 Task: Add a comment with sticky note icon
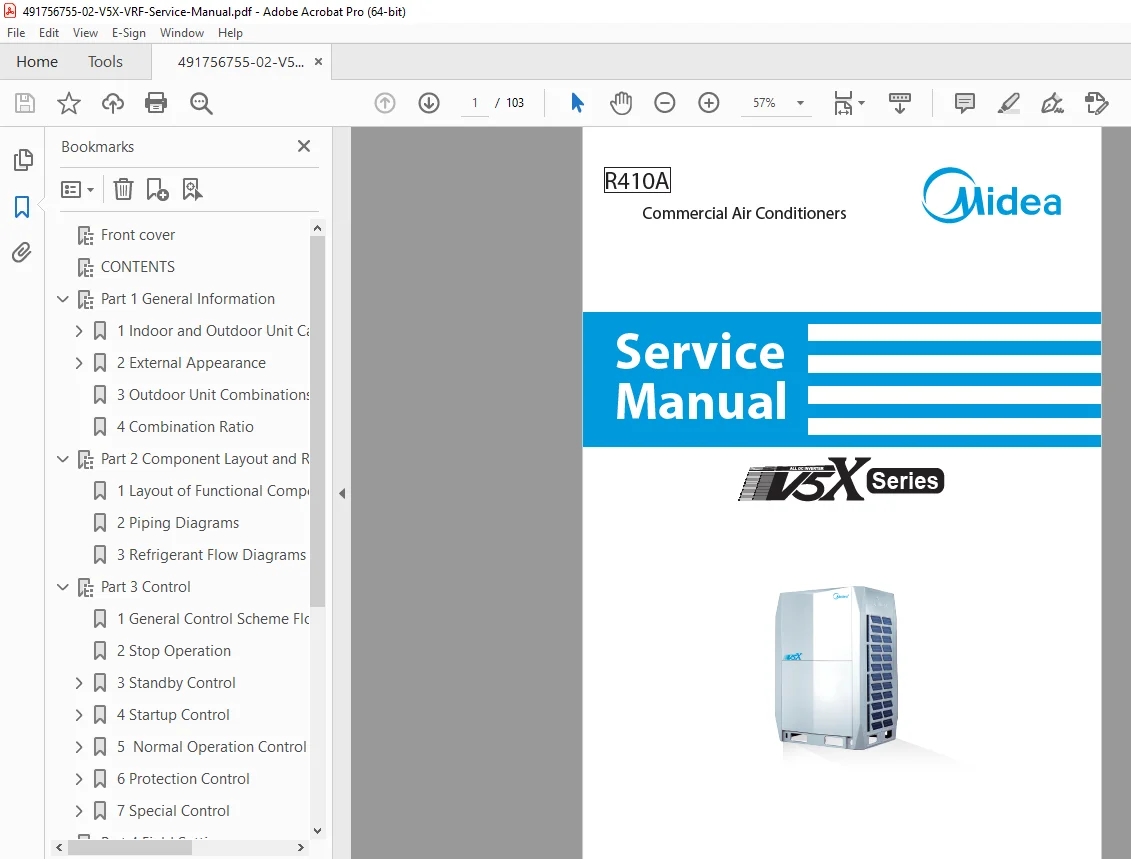click(964, 103)
